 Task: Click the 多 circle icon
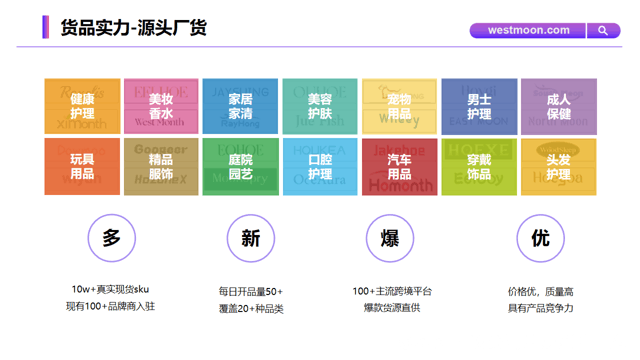tap(112, 238)
